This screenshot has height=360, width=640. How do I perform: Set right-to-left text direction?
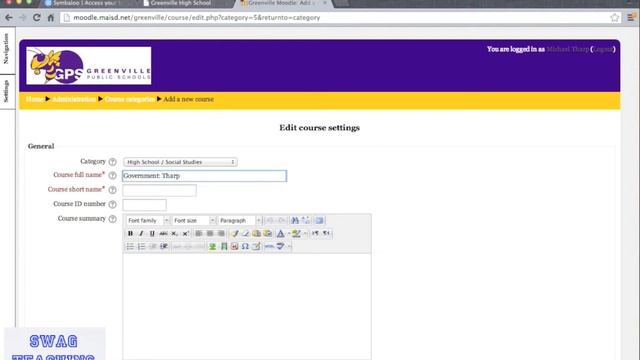327,233
